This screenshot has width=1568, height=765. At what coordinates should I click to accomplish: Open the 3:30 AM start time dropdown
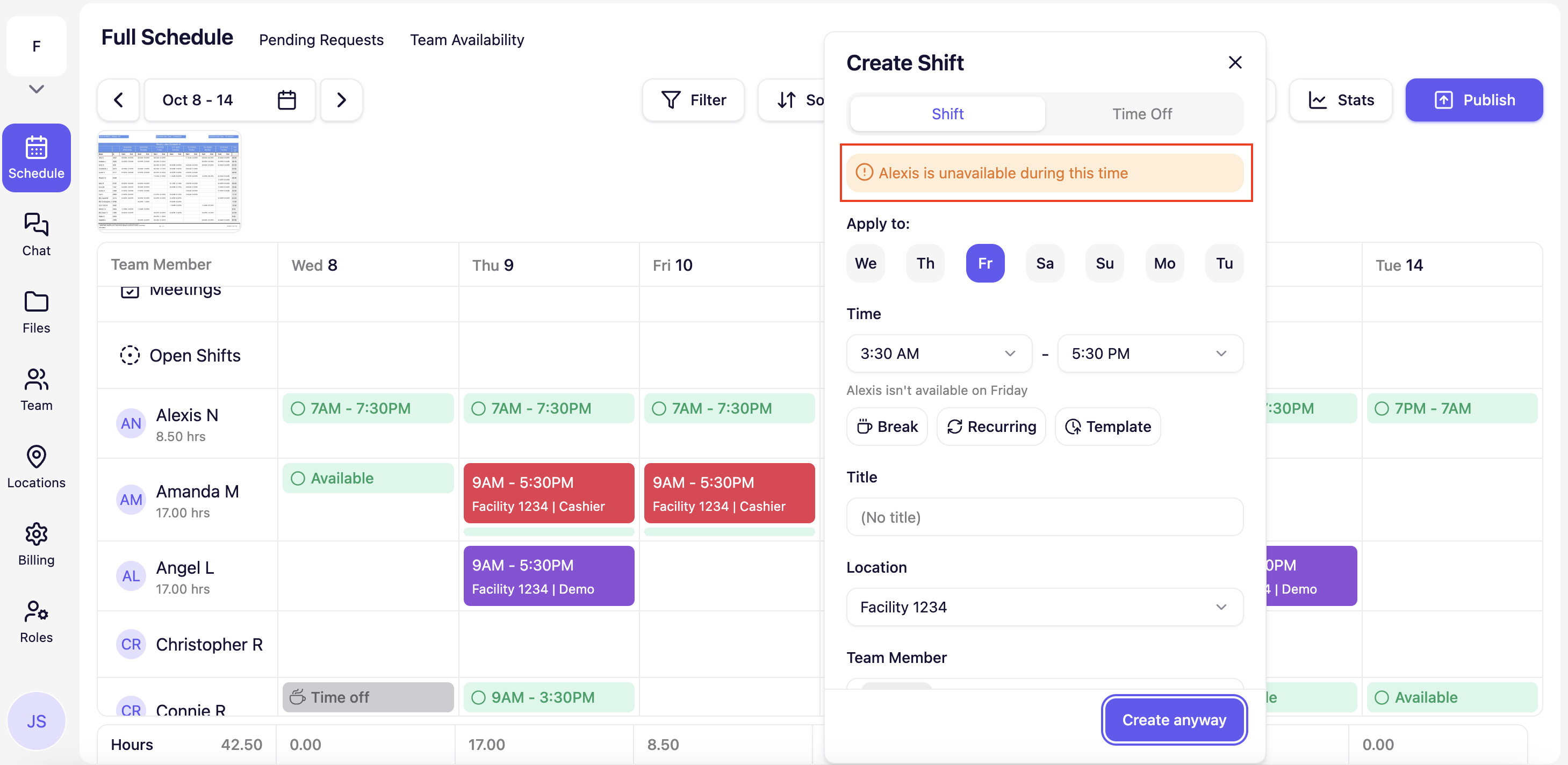pyautogui.click(x=938, y=353)
